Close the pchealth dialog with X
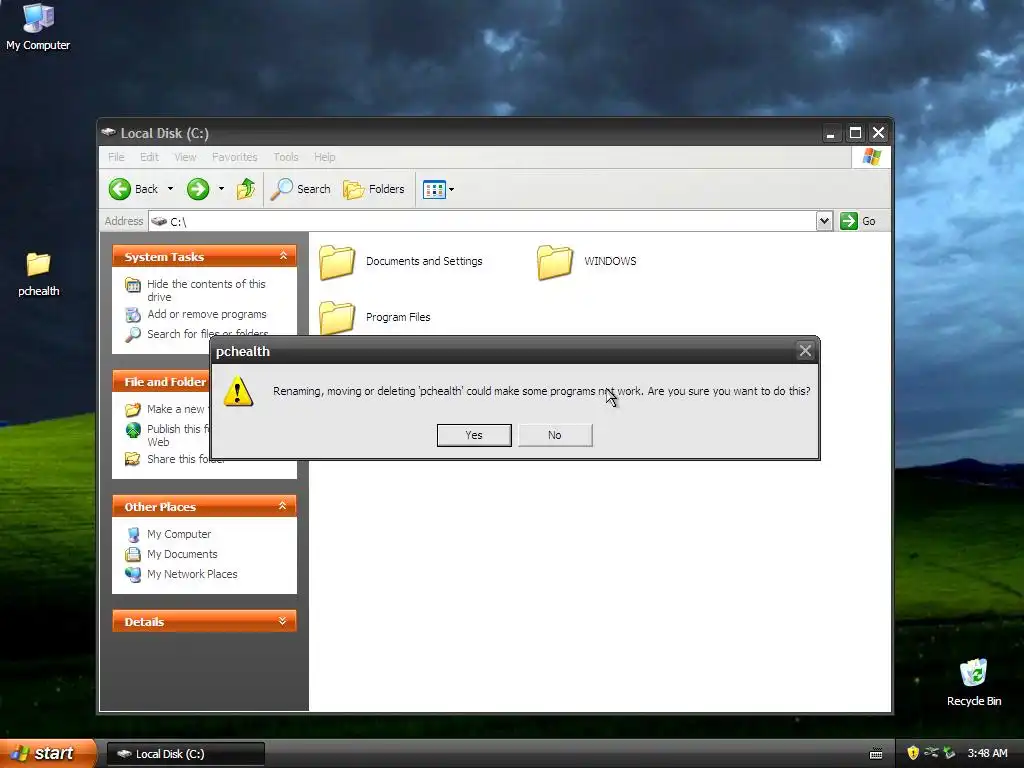Screen dimensions: 1024x768 805,351
